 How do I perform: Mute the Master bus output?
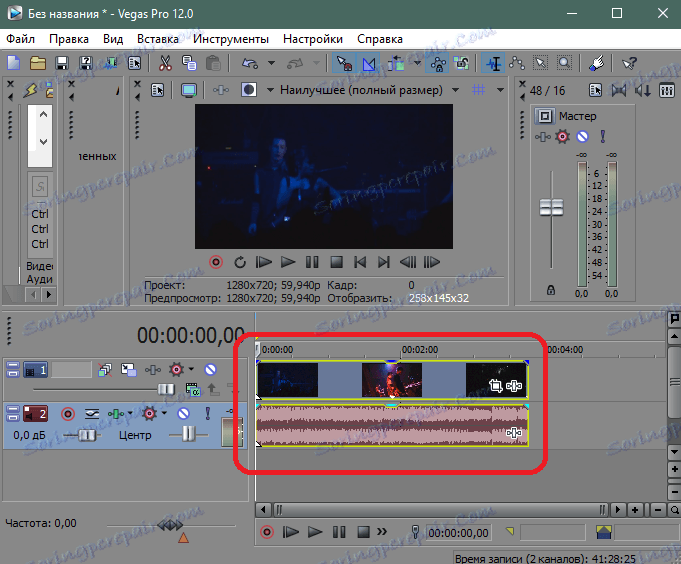pos(582,137)
